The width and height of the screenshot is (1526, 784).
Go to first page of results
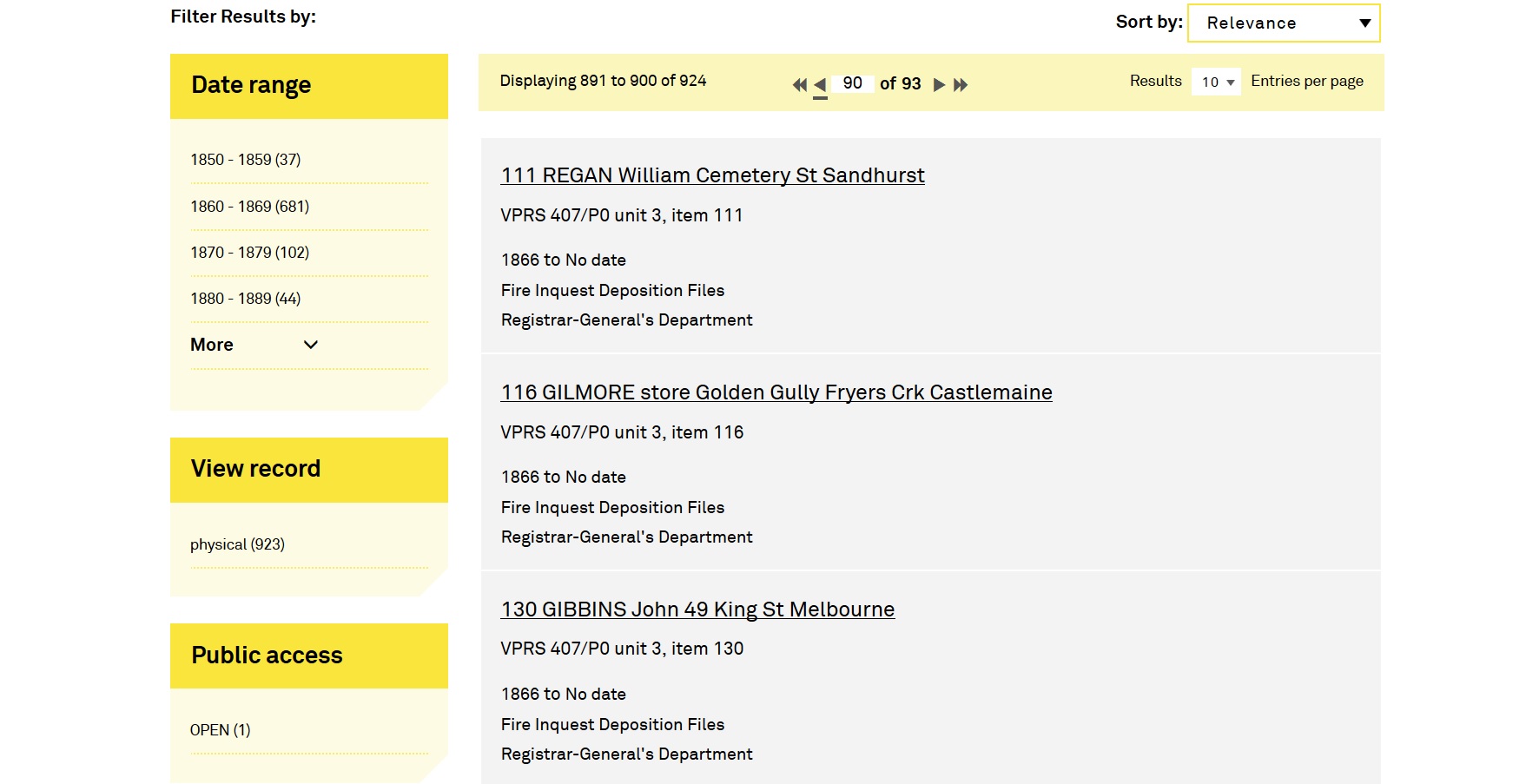coord(799,84)
